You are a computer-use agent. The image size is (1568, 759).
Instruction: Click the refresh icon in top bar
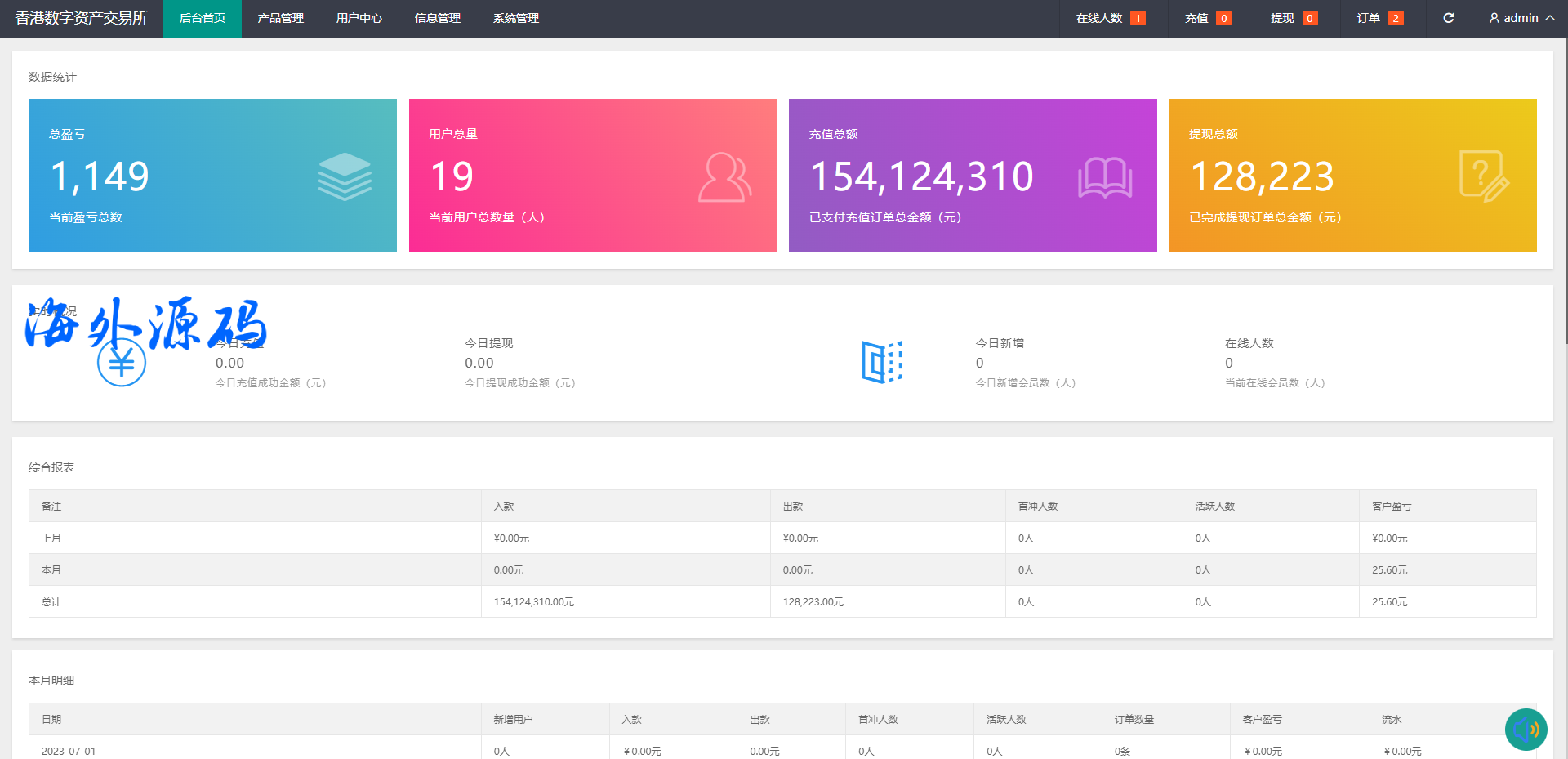pyautogui.click(x=1448, y=18)
